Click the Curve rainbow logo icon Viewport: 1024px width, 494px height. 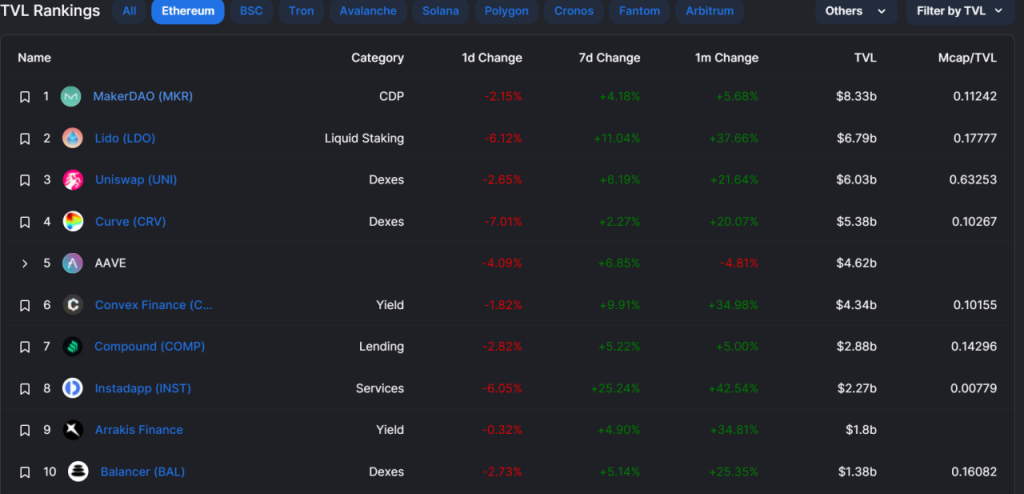[x=72, y=222]
